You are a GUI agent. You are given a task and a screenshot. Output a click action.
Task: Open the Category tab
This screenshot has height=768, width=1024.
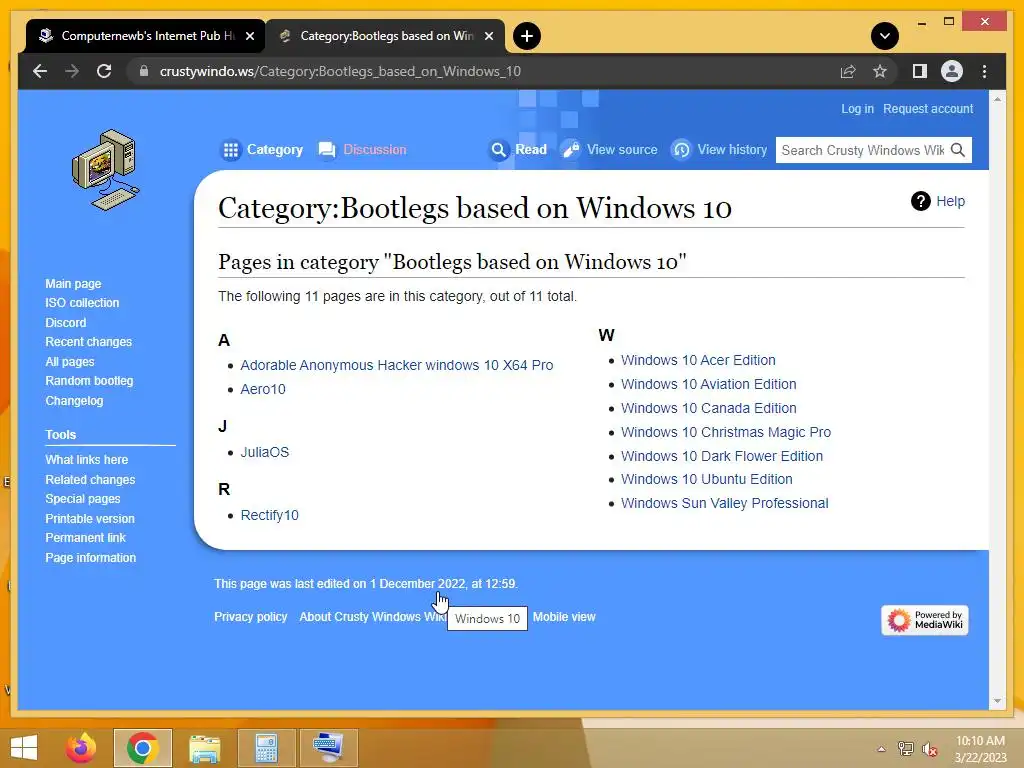click(x=274, y=150)
